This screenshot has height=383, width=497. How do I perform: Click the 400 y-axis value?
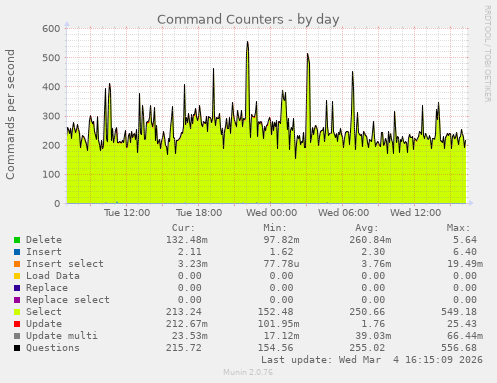(x=51, y=87)
